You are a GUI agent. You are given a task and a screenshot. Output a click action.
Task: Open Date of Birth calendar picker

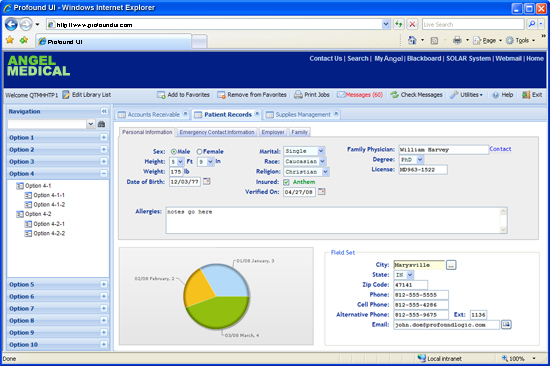pyautogui.click(x=207, y=181)
